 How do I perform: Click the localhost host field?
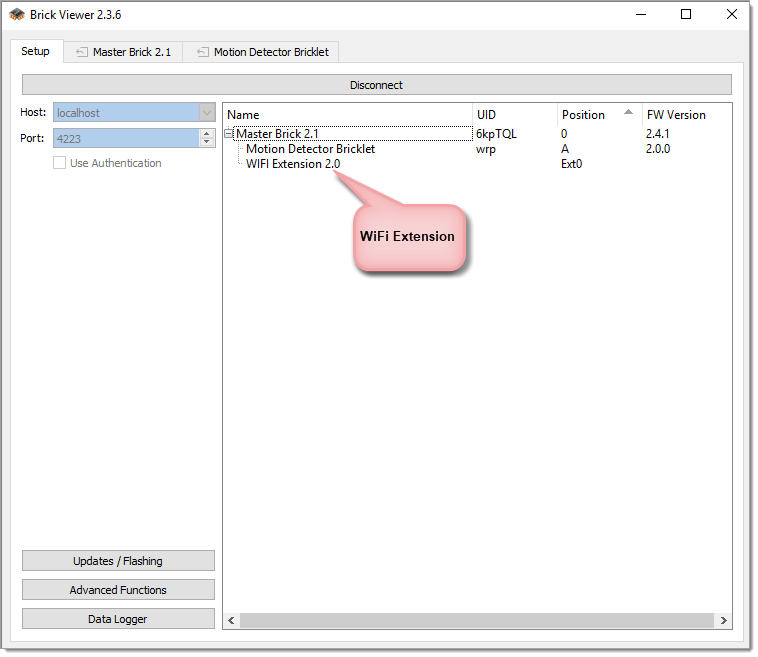[x=126, y=113]
